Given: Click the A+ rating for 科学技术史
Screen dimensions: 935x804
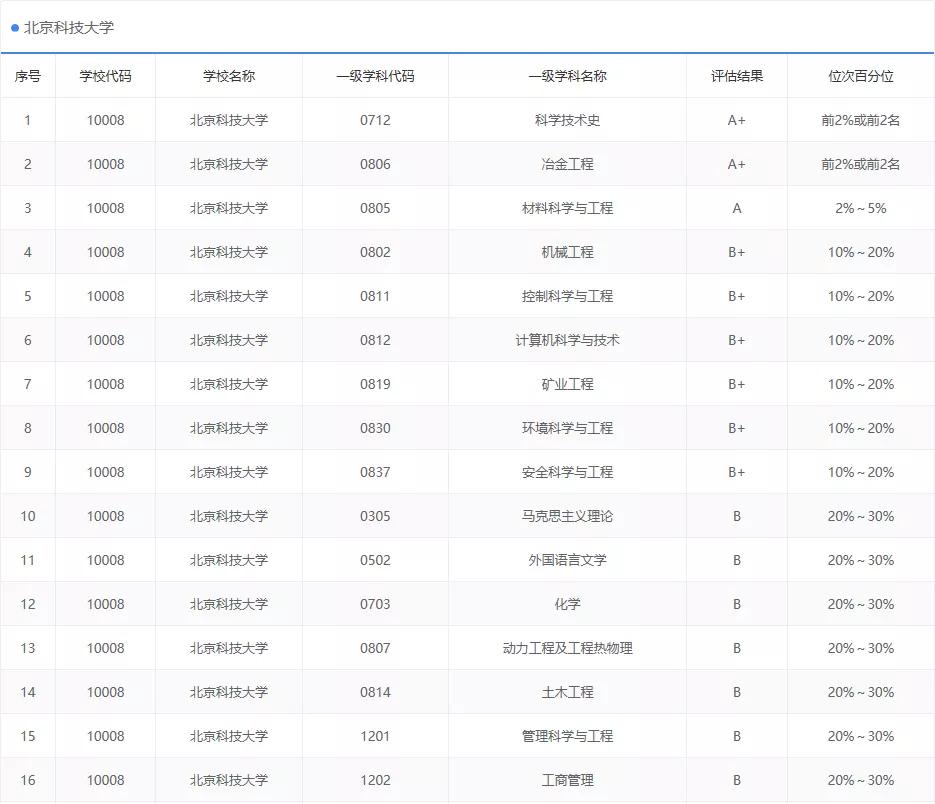Looking at the screenshot, I should coord(736,119).
